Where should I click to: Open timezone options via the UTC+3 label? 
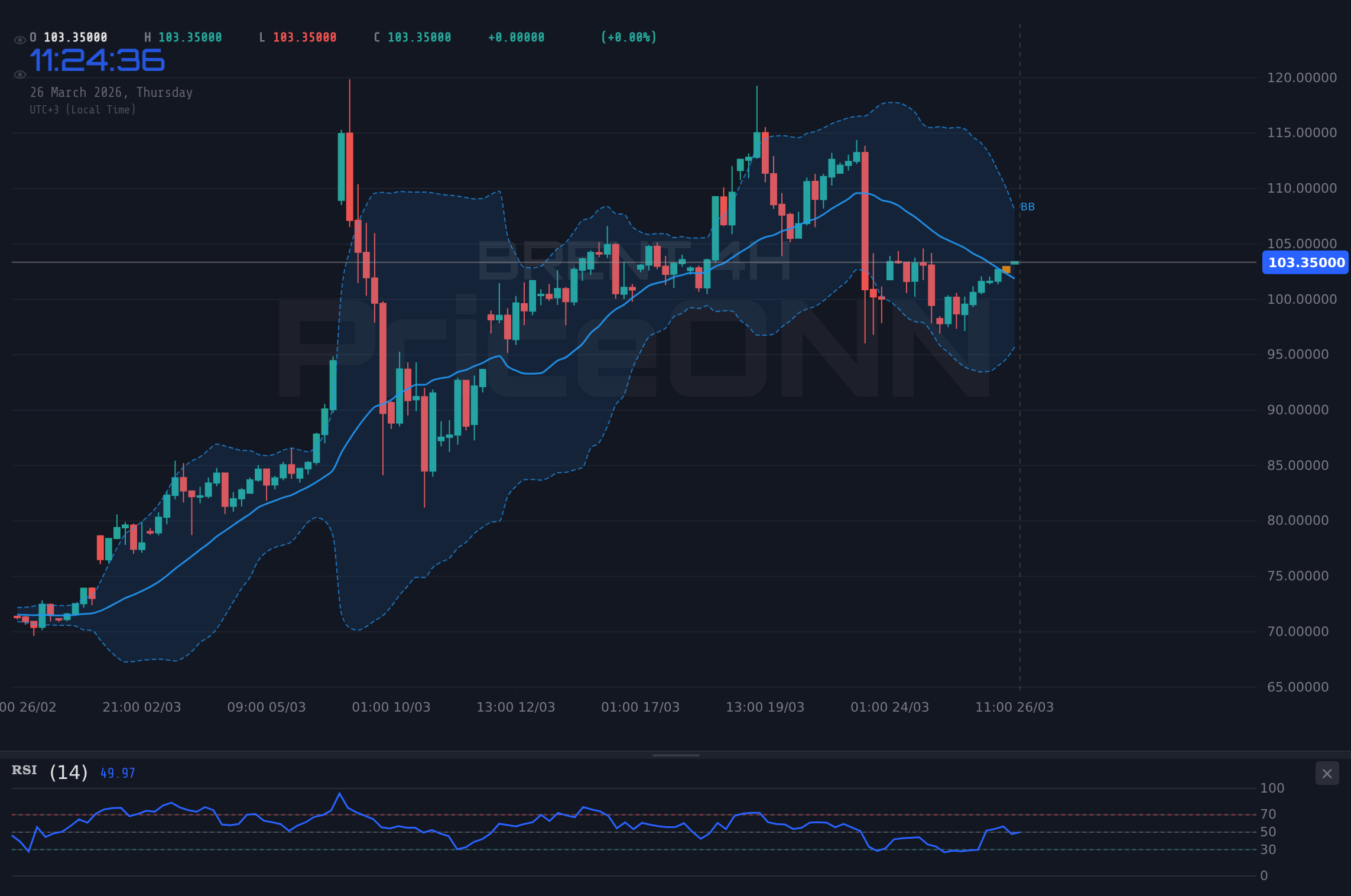(x=83, y=109)
